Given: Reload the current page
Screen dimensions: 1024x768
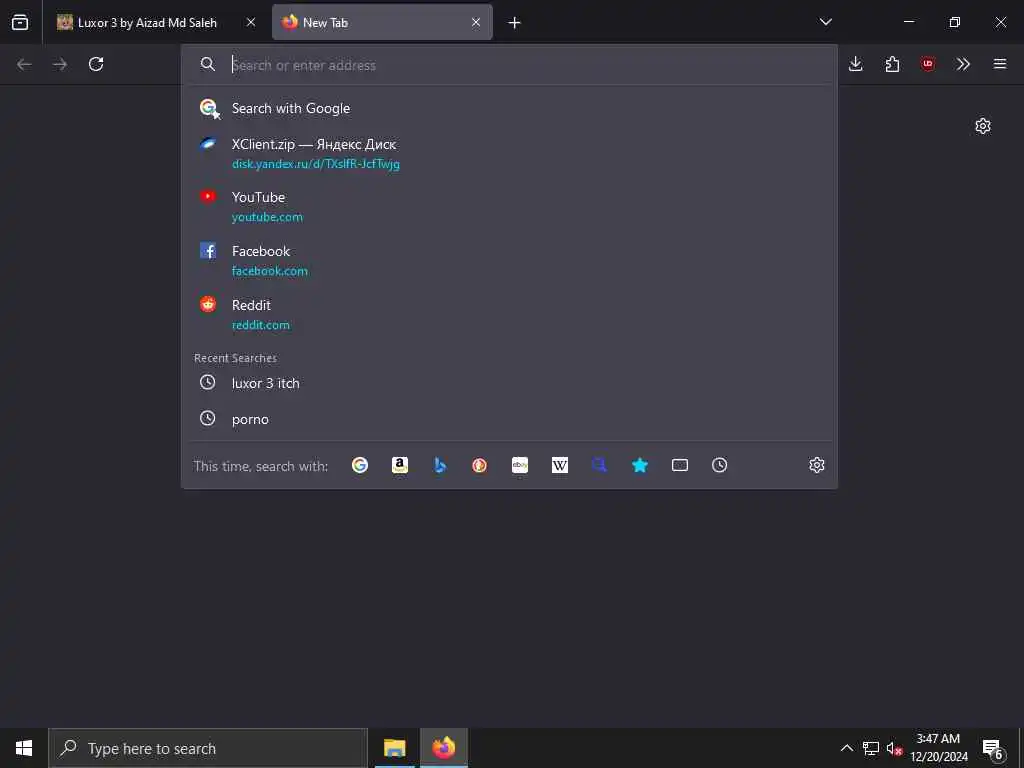Looking at the screenshot, I should pos(96,64).
